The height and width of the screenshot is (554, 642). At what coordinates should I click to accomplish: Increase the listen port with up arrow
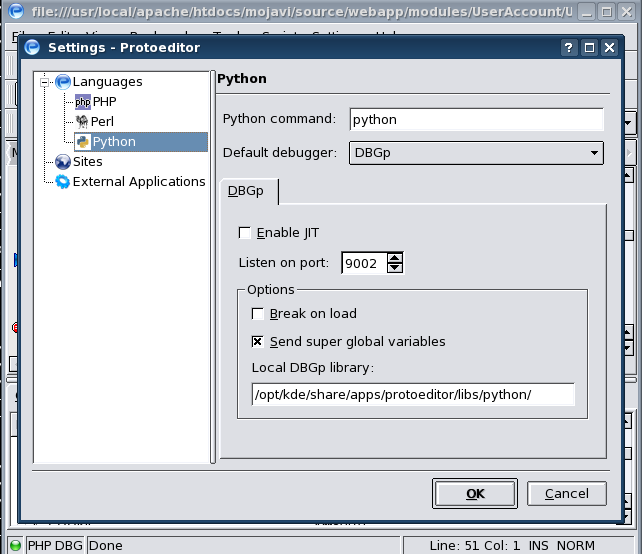coord(395,258)
